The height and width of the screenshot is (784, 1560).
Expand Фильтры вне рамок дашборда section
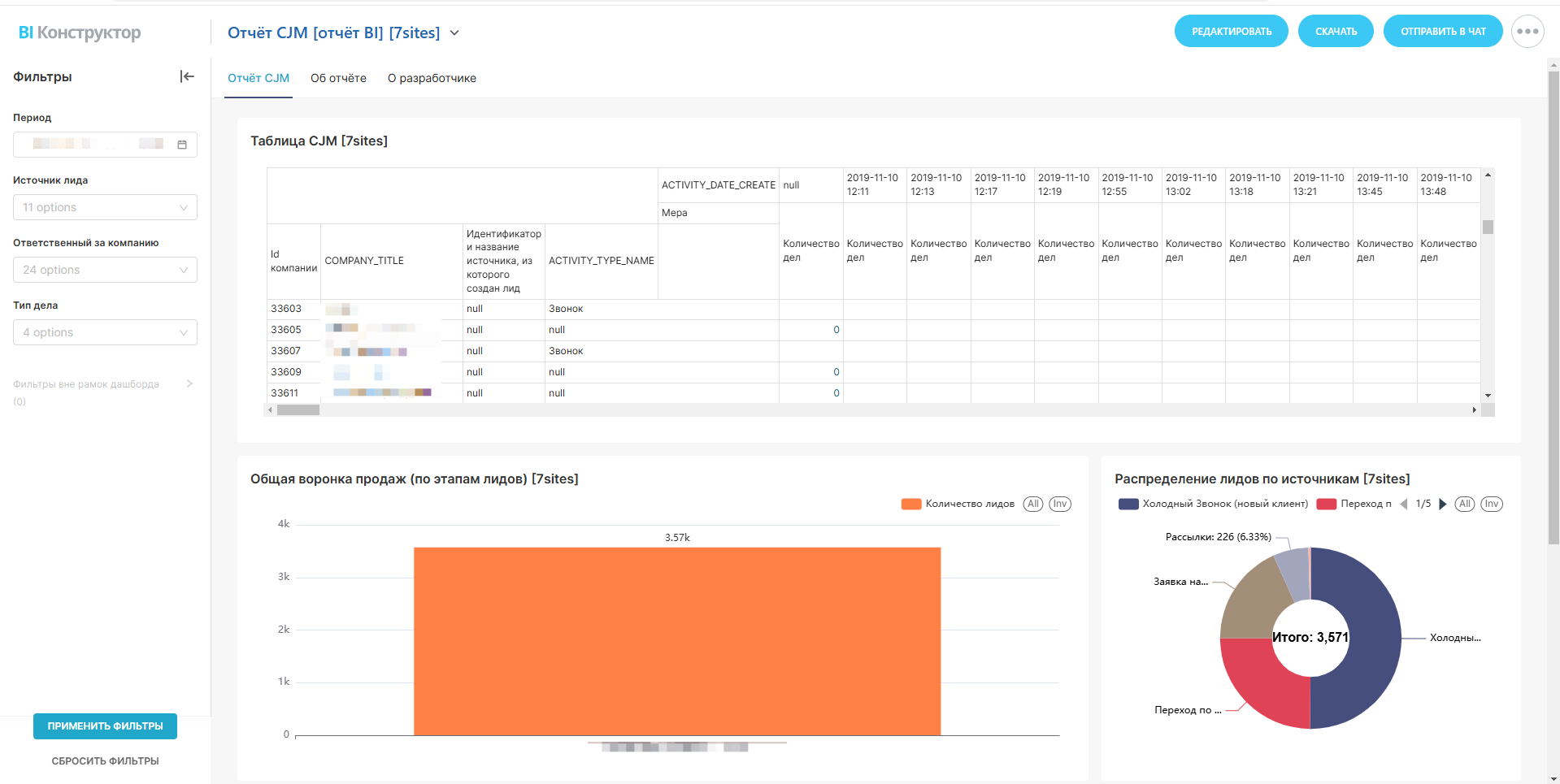(x=189, y=383)
